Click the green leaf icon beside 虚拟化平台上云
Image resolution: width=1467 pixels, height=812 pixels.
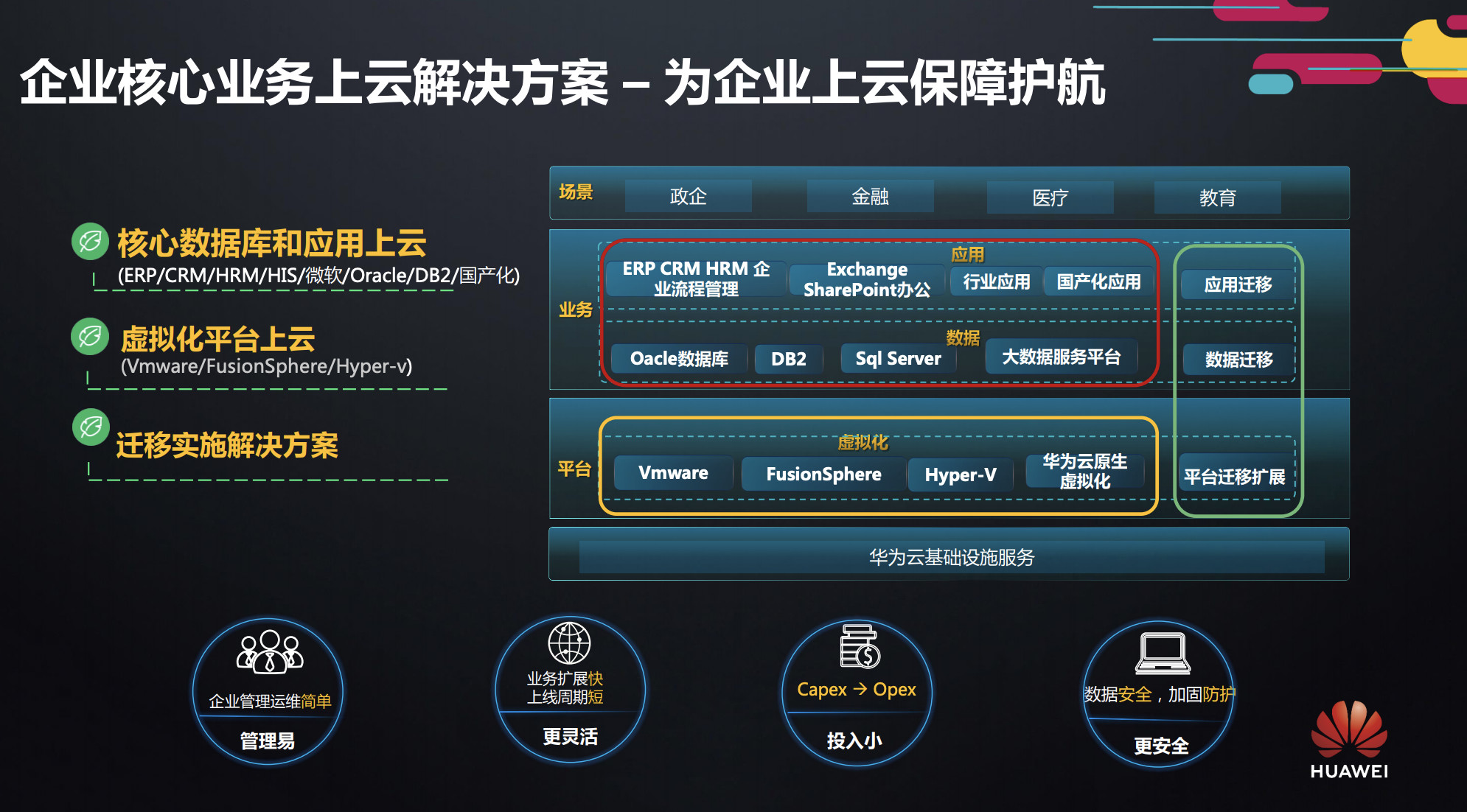click(x=90, y=337)
